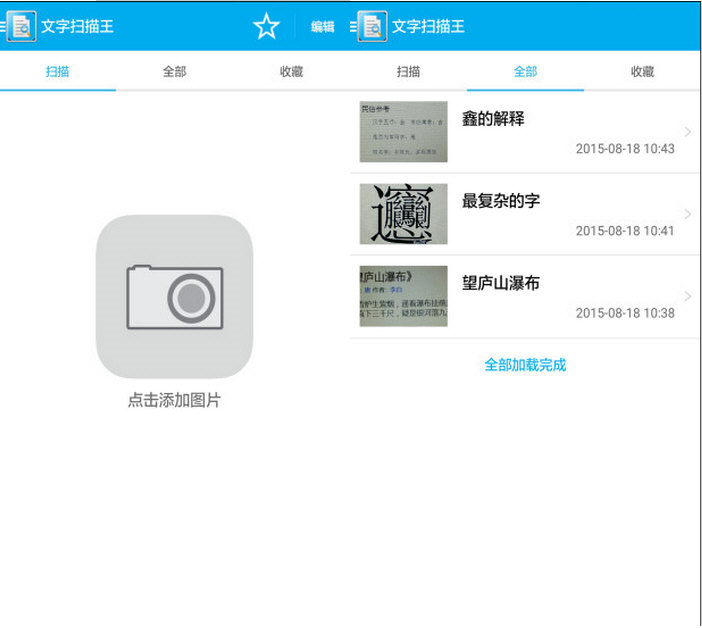The image size is (702, 628).
Task: Tap the camera icon to add a picture
Action: point(175,297)
